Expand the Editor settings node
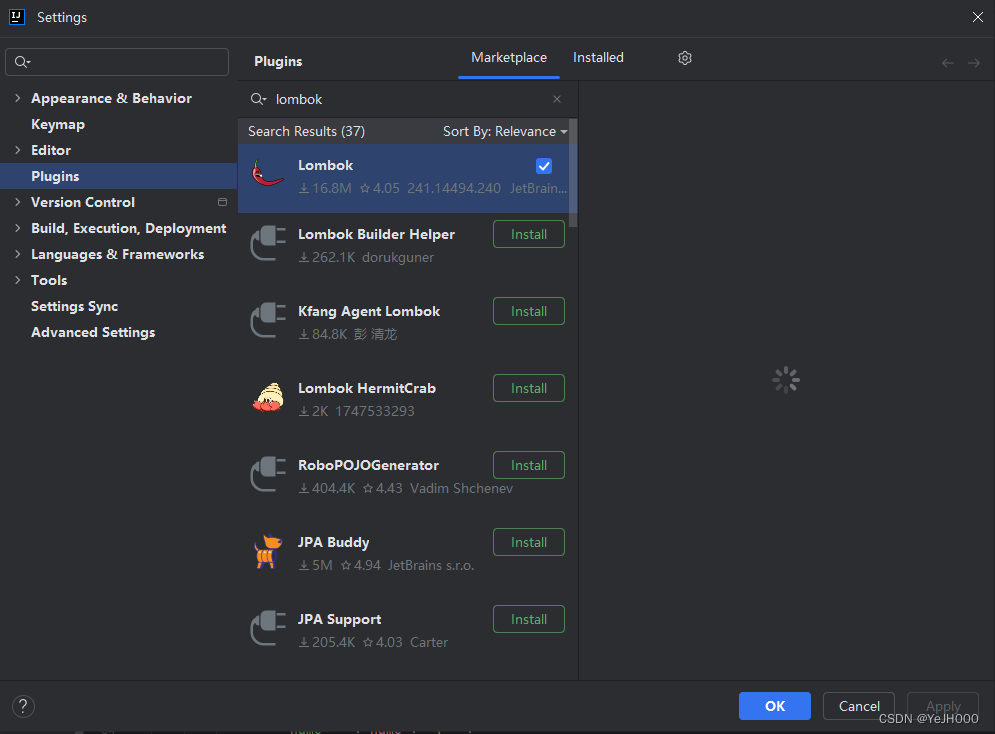The height and width of the screenshot is (734, 995). [x=18, y=150]
